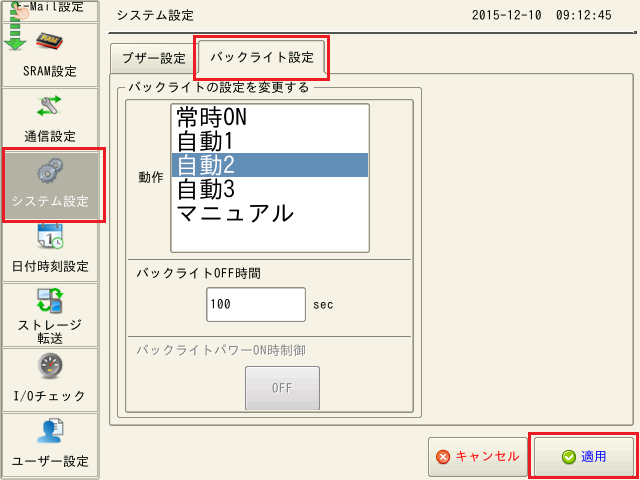Select 自動1 in the operation list
The height and width of the screenshot is (480, 640).
tap(269, 141)
